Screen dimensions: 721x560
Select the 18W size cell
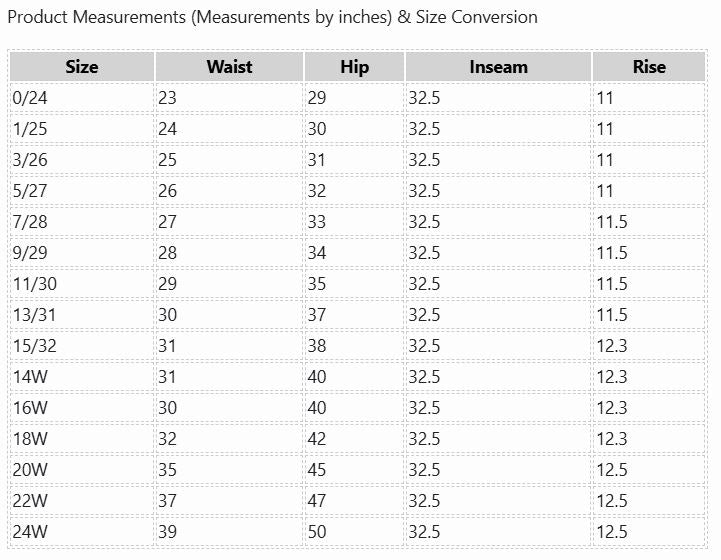(30, 439)
